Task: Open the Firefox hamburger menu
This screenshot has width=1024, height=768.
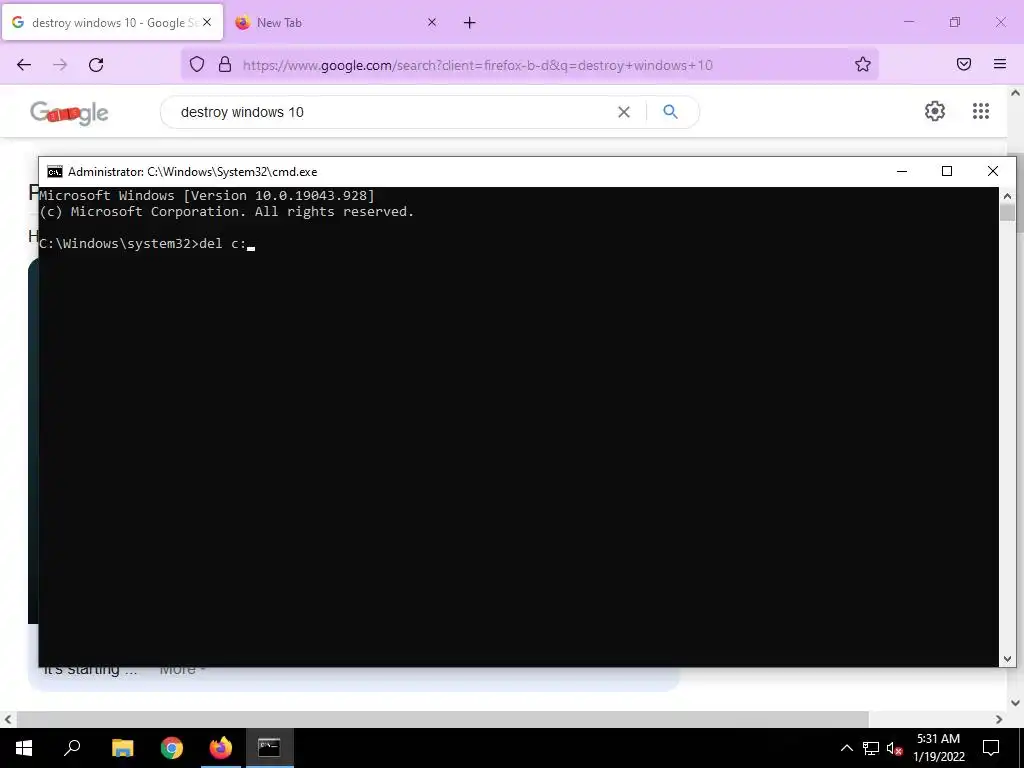Action: tap(1000, 64)
